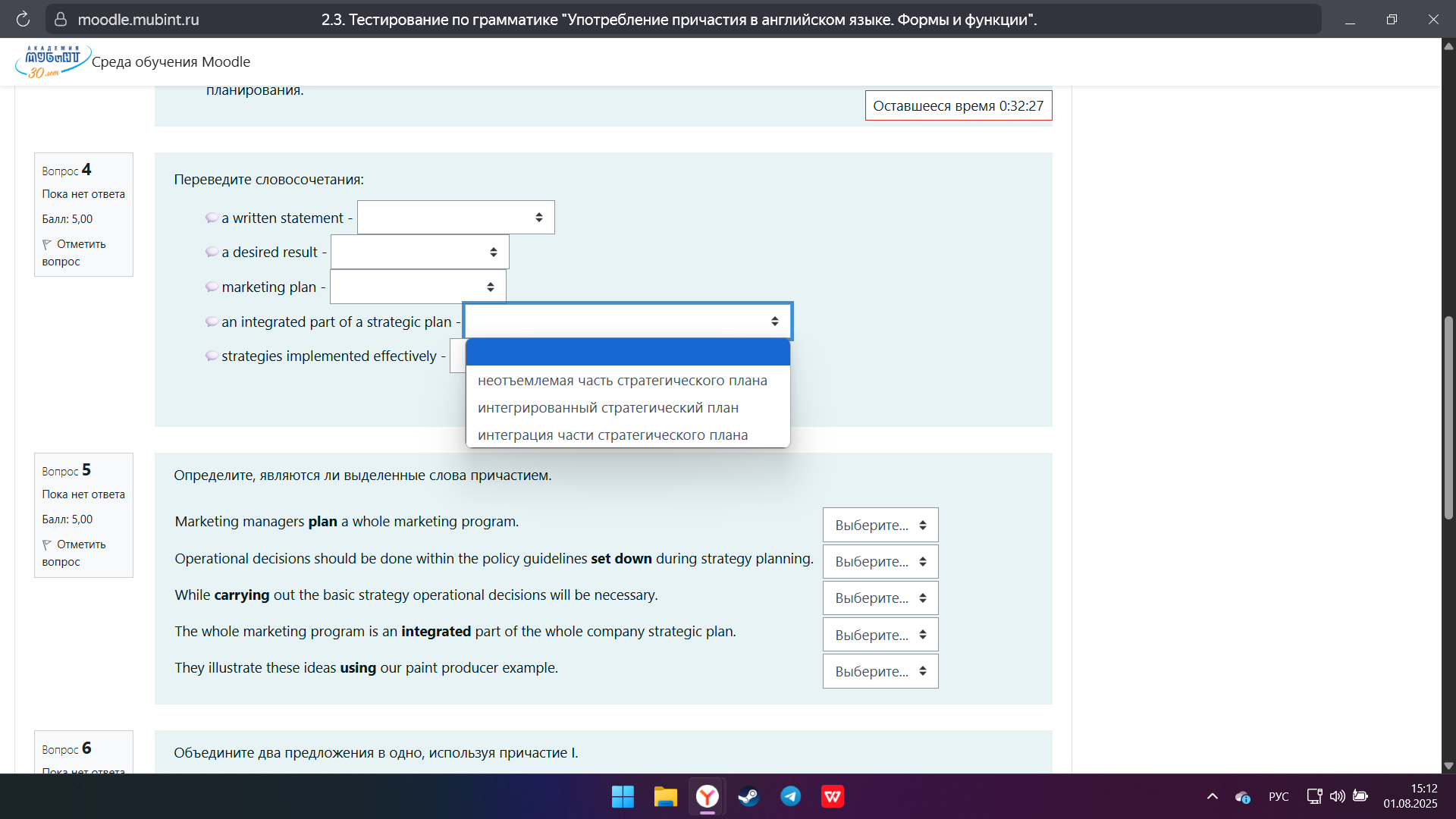1456x819 pixels.
Task: Open 'Выберите...' dropdown for 'using' sentence
Action: (x=880, y=671)
